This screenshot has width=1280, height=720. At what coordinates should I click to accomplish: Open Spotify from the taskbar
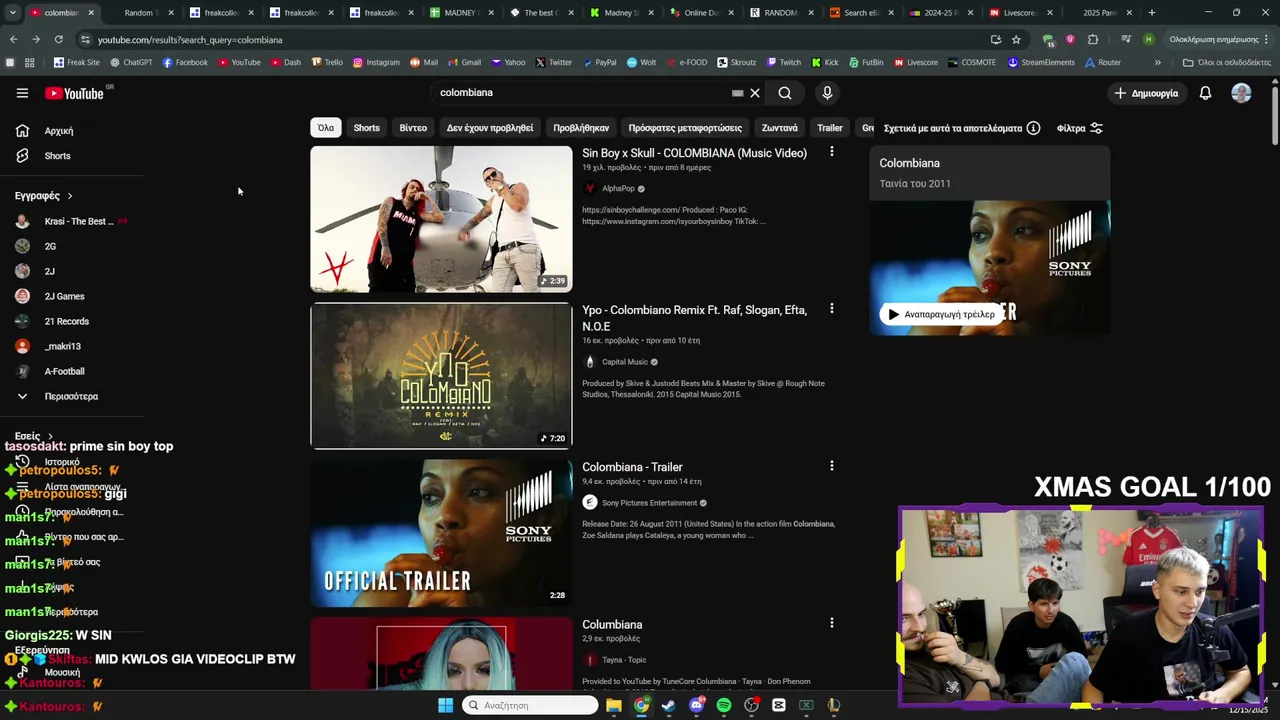(724, 705)
